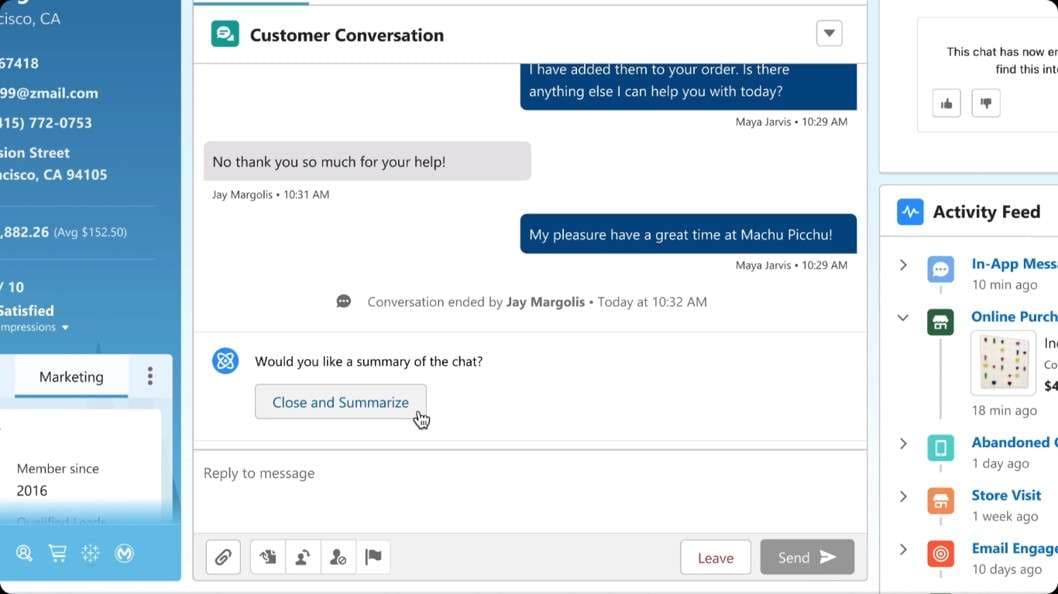Open the Customer Conversation dropdown arrow
This screenshot has width=1058, height=594.
pyautogui.click(x=829, y=33)
